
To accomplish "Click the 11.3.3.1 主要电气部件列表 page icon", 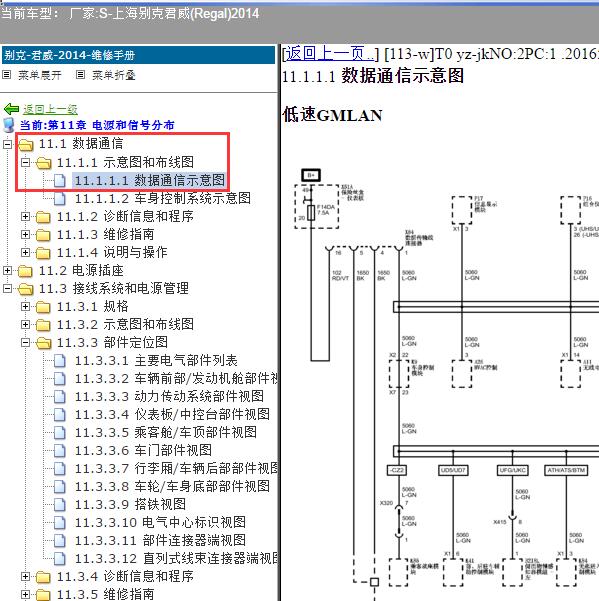I will tap(60, 361).
